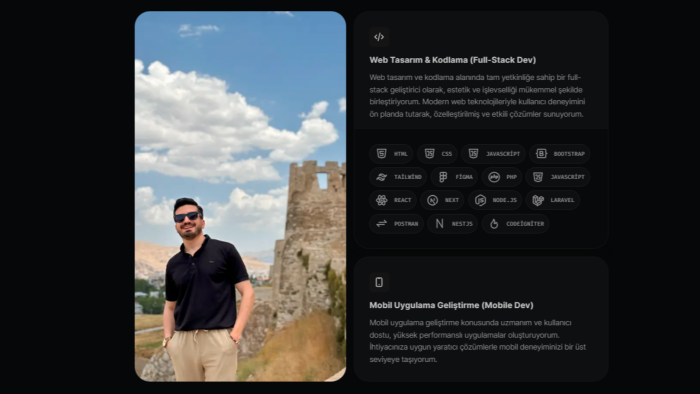Viewport: 700px width, 394px height.
Task: Select the Node.js skill badge
Action: pos(495,200)
